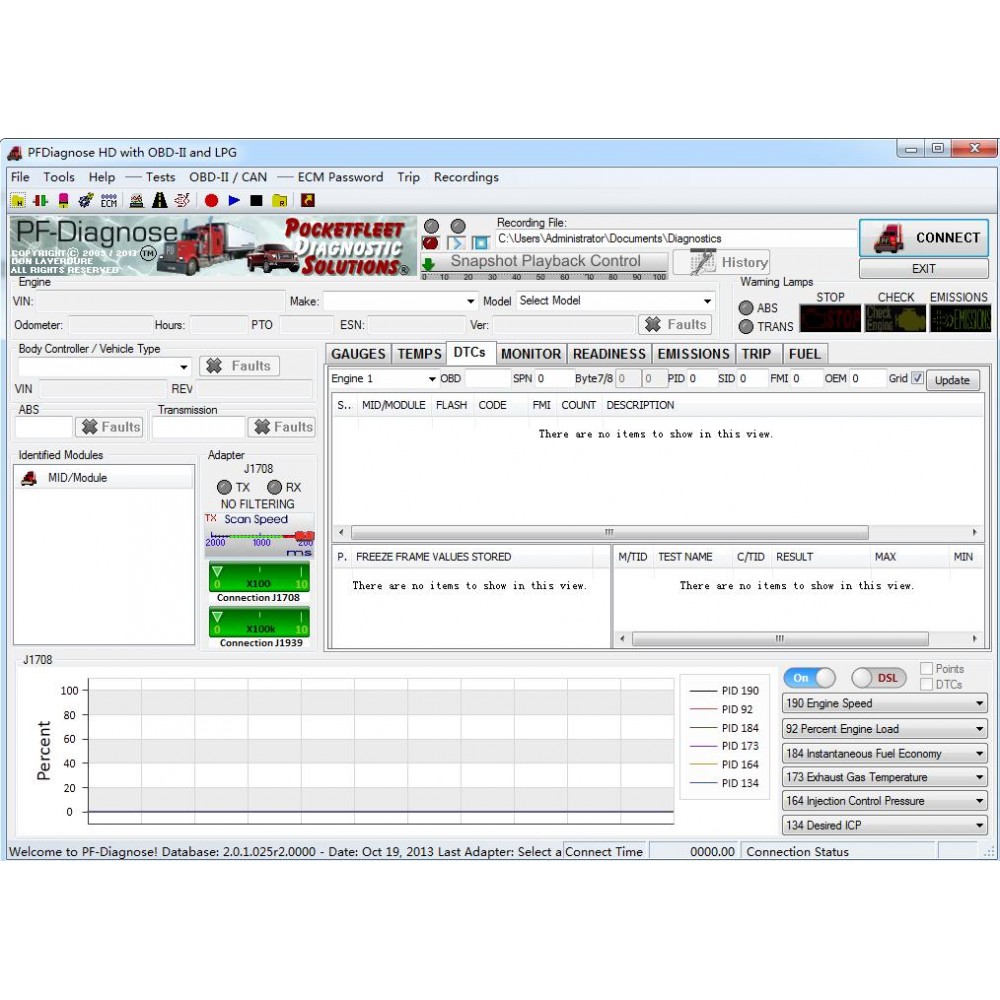Click the red truck MID/Module header icon

click(x=29, y=478)
